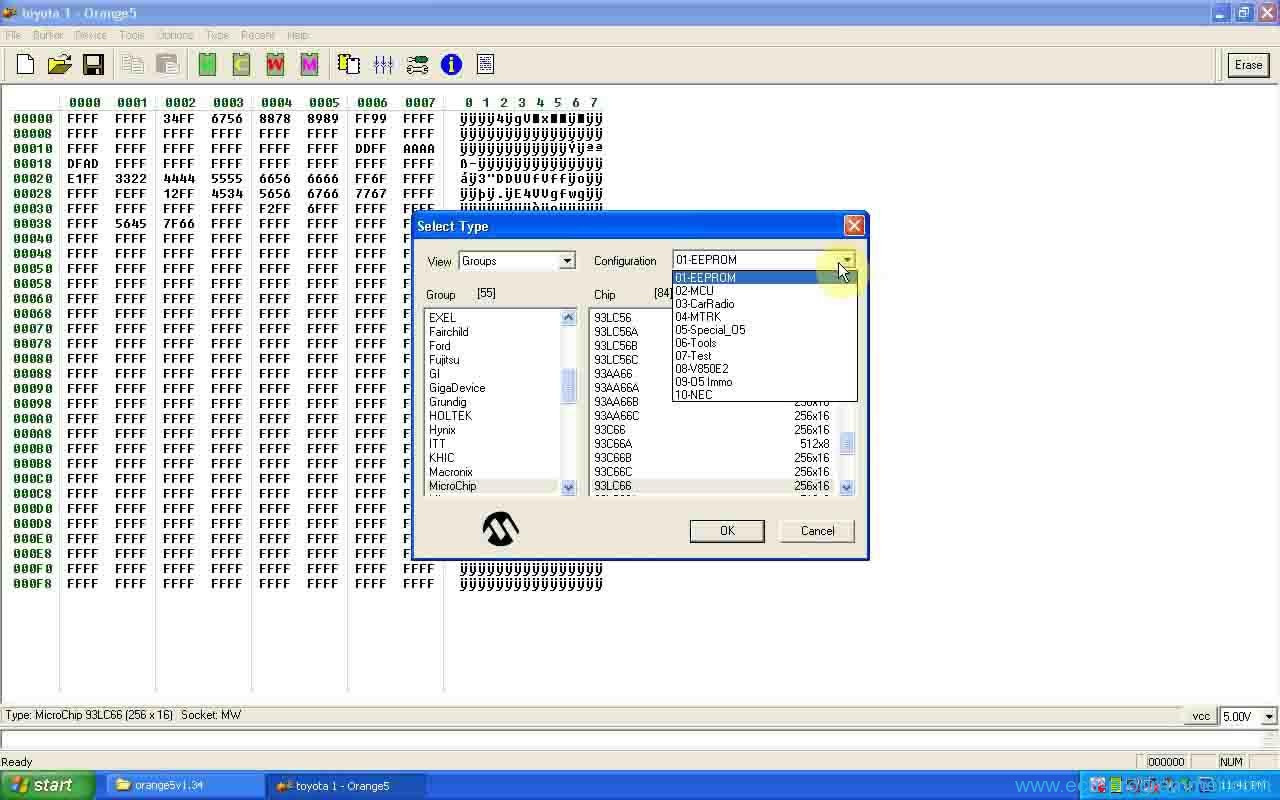Click the New file toolbar icon

pos(26,65)
